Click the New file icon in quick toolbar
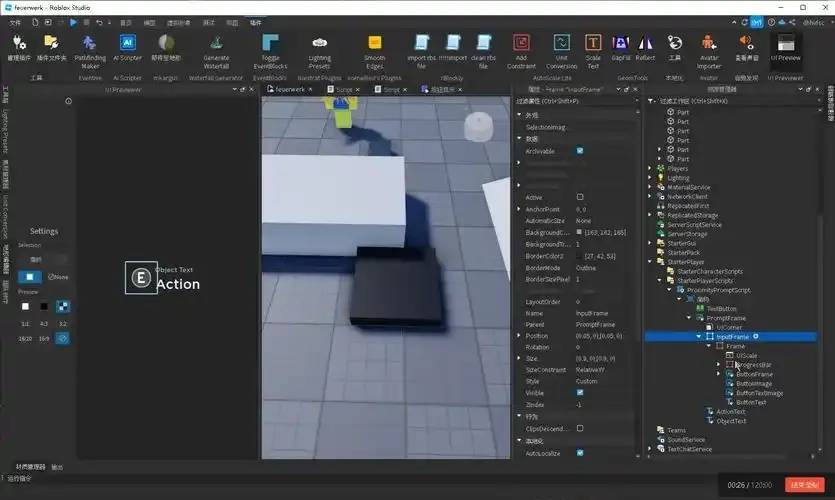Image resolution: width=835 pixels, height=500 pixels. (x=35, y=22)
